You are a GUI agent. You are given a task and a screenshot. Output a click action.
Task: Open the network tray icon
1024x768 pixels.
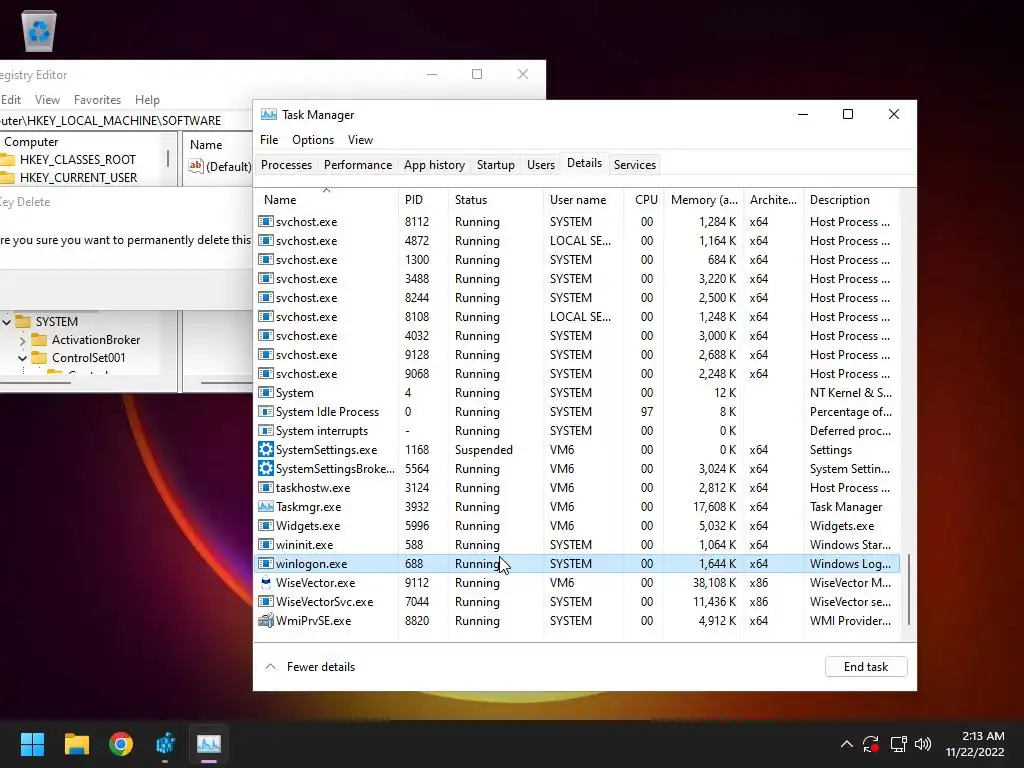point(899,744)
